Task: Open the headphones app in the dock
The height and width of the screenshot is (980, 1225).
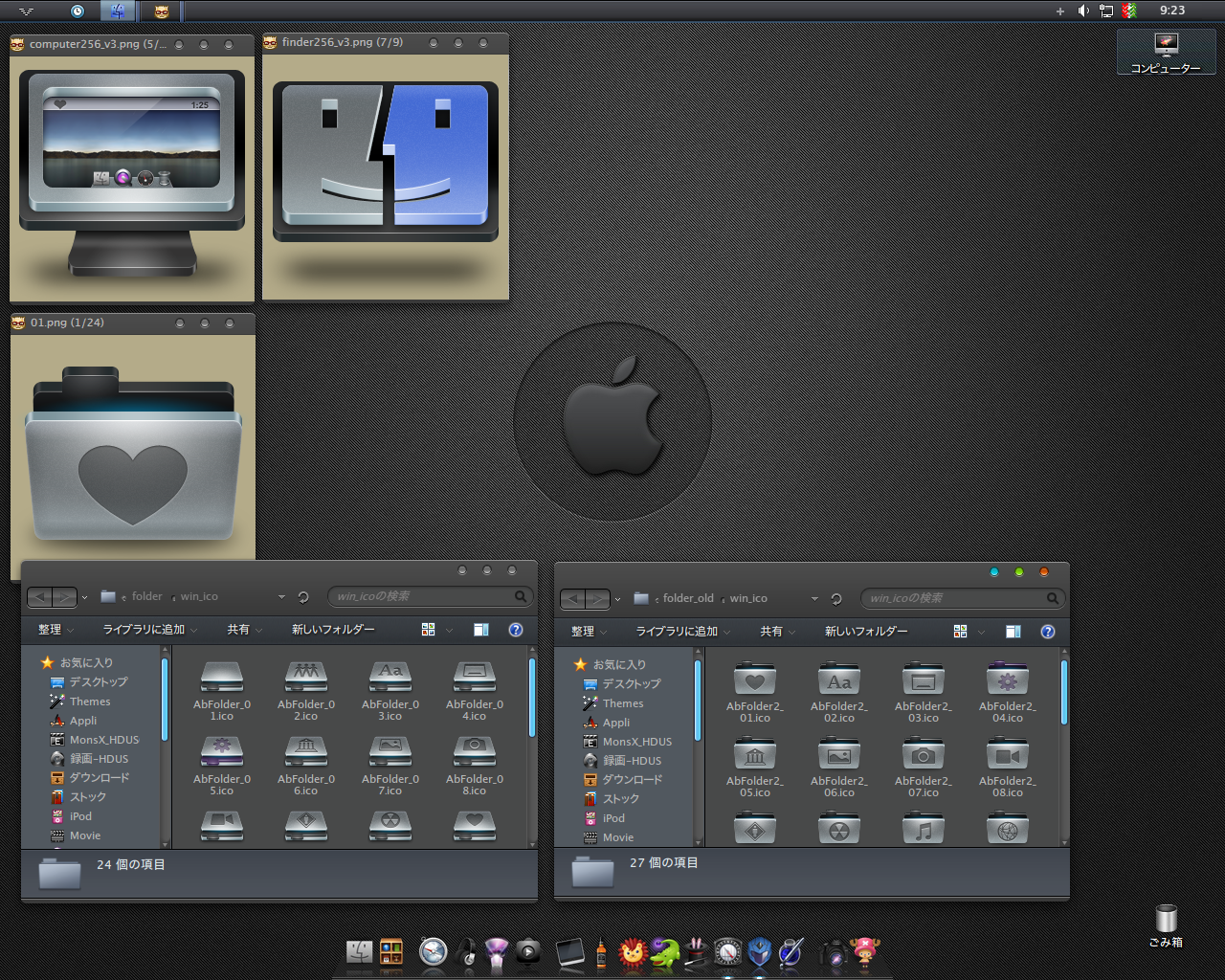Action: [466, 951]
